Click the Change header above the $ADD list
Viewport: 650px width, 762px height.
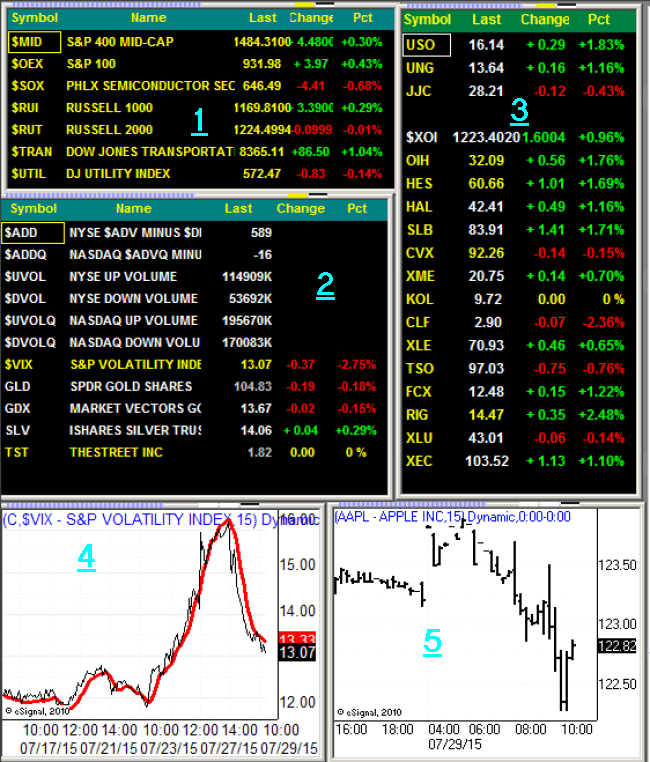tap(300, 209)
